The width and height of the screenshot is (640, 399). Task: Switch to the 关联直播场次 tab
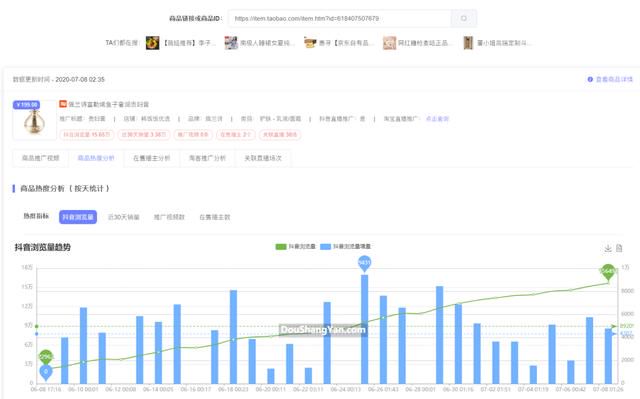click(x=263, y=158)
